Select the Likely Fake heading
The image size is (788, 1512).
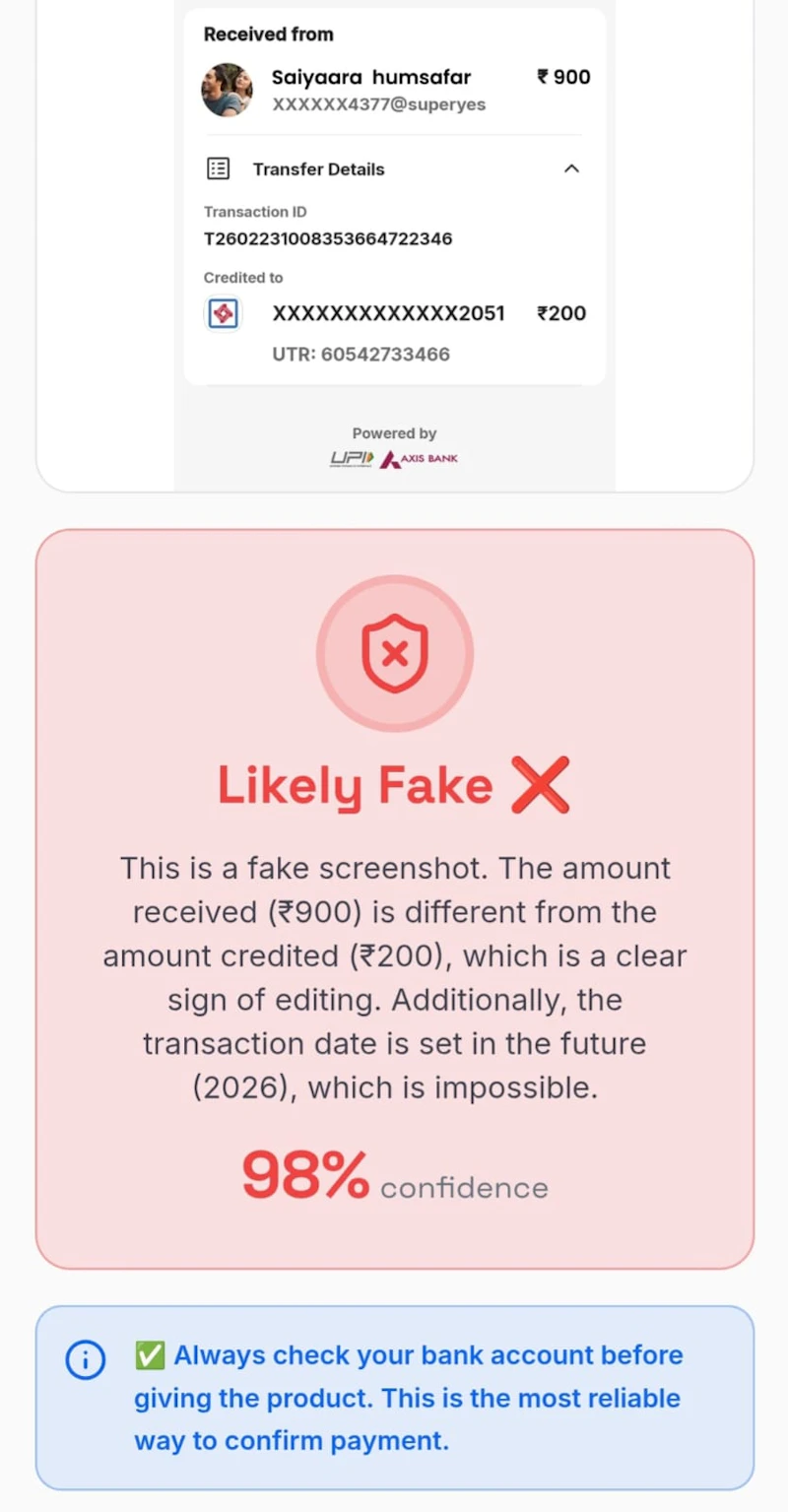coord(354,784)
